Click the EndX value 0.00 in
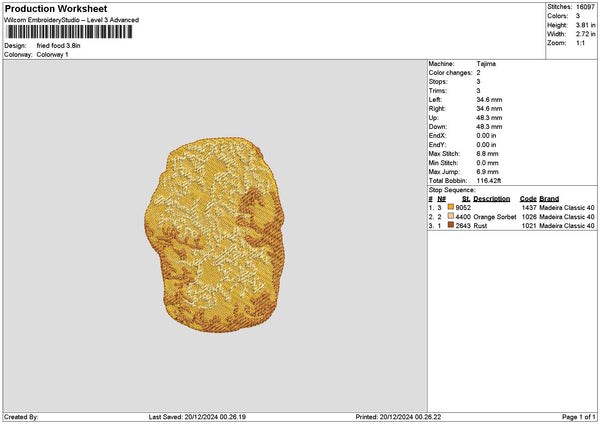This screenshot has height=424, width=600. [486, 136]
